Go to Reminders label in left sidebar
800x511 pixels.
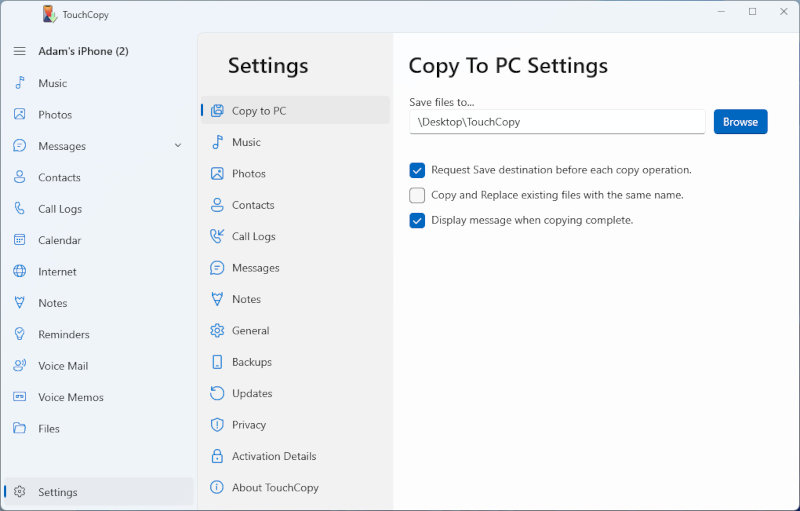pyautogui.click(x=64, y=335)
